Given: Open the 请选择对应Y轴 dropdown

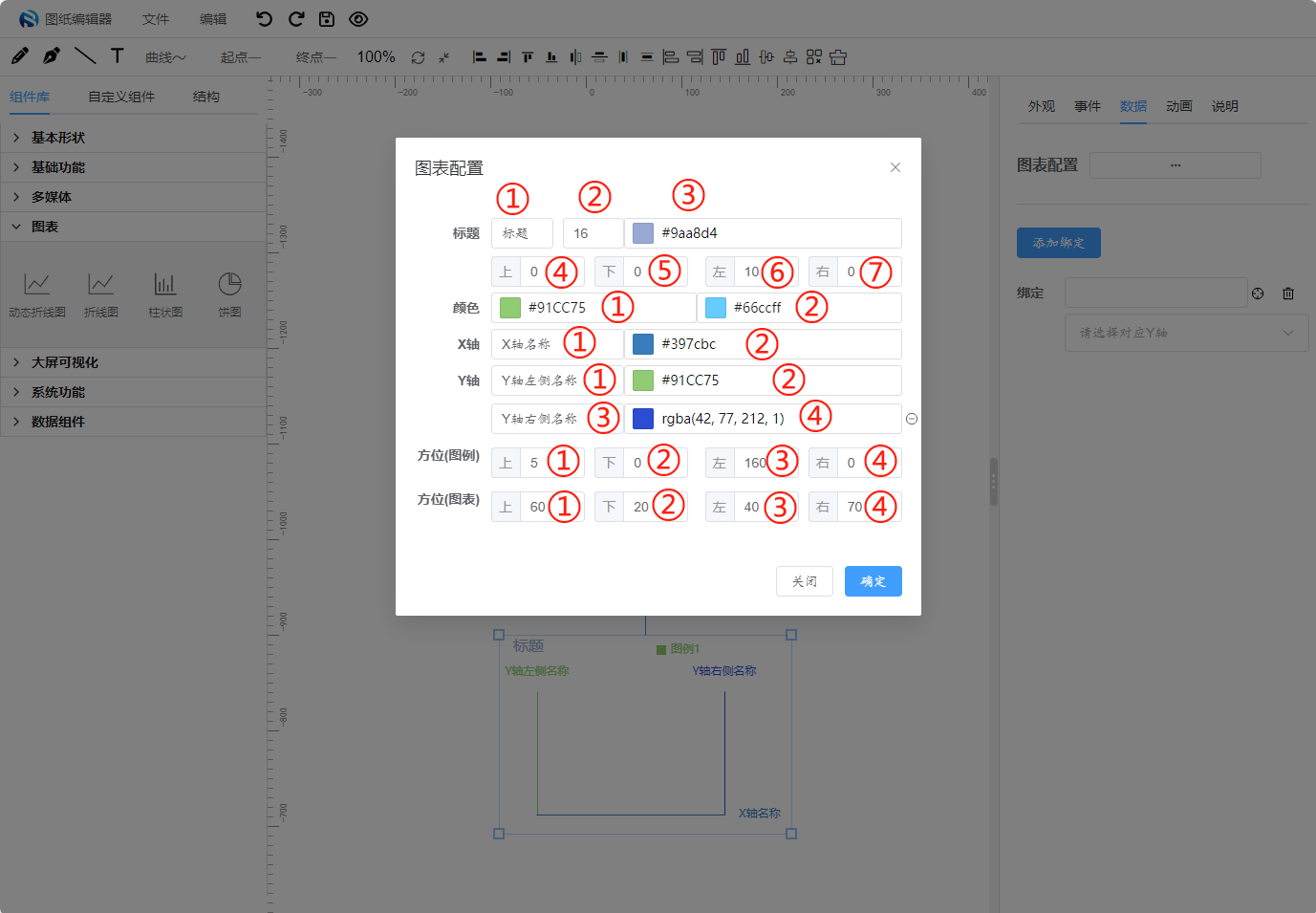Looking at the screenshot, I should 1186,333.
